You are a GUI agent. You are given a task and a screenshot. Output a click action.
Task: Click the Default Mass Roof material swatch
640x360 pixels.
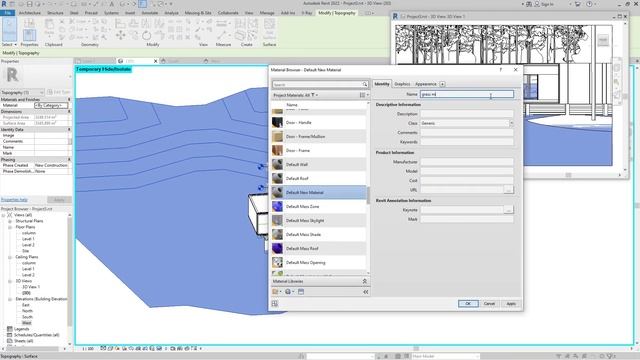[278, 248]
